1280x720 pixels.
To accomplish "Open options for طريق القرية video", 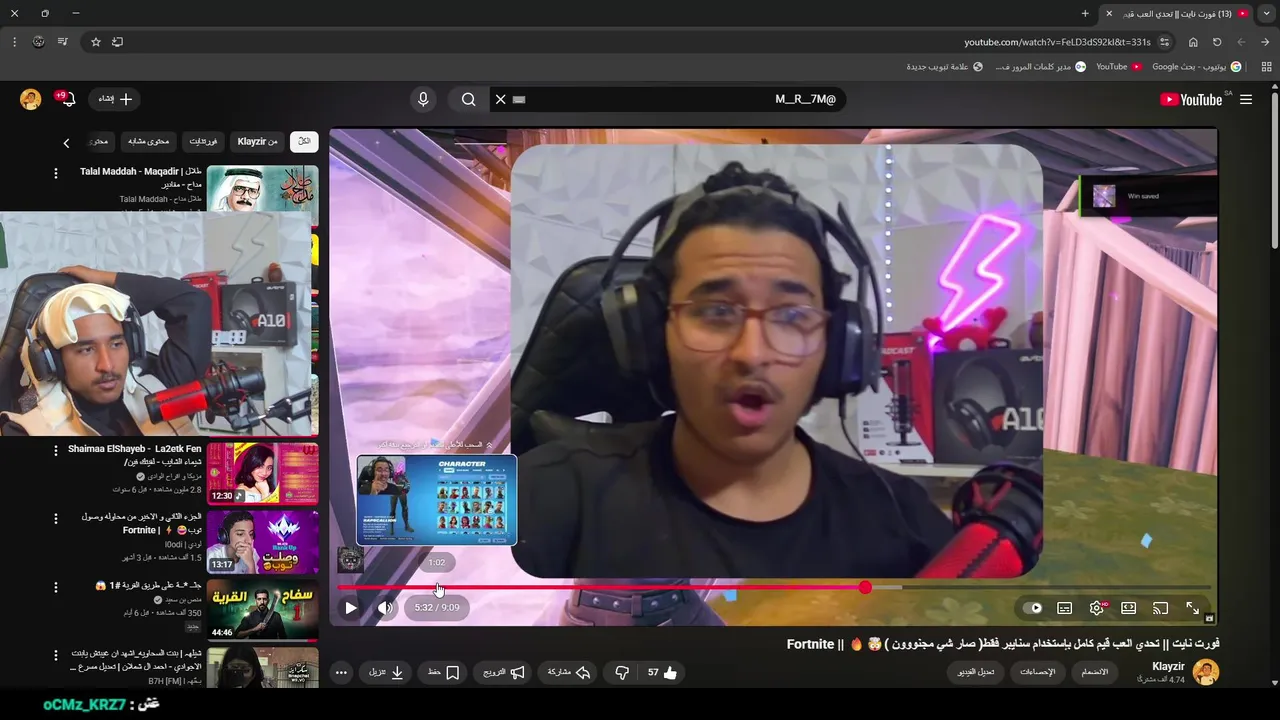I will (55, 587).
